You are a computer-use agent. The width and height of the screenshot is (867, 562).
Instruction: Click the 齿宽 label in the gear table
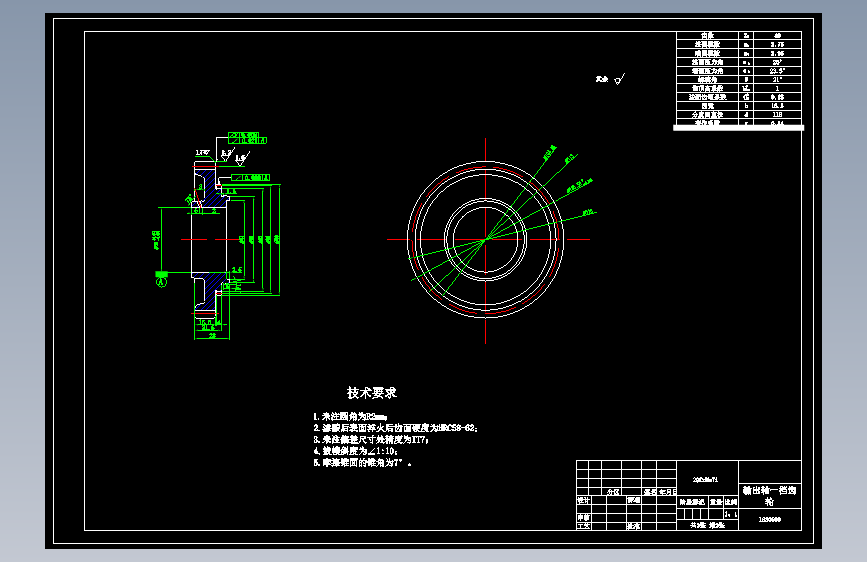coord(708,106)
